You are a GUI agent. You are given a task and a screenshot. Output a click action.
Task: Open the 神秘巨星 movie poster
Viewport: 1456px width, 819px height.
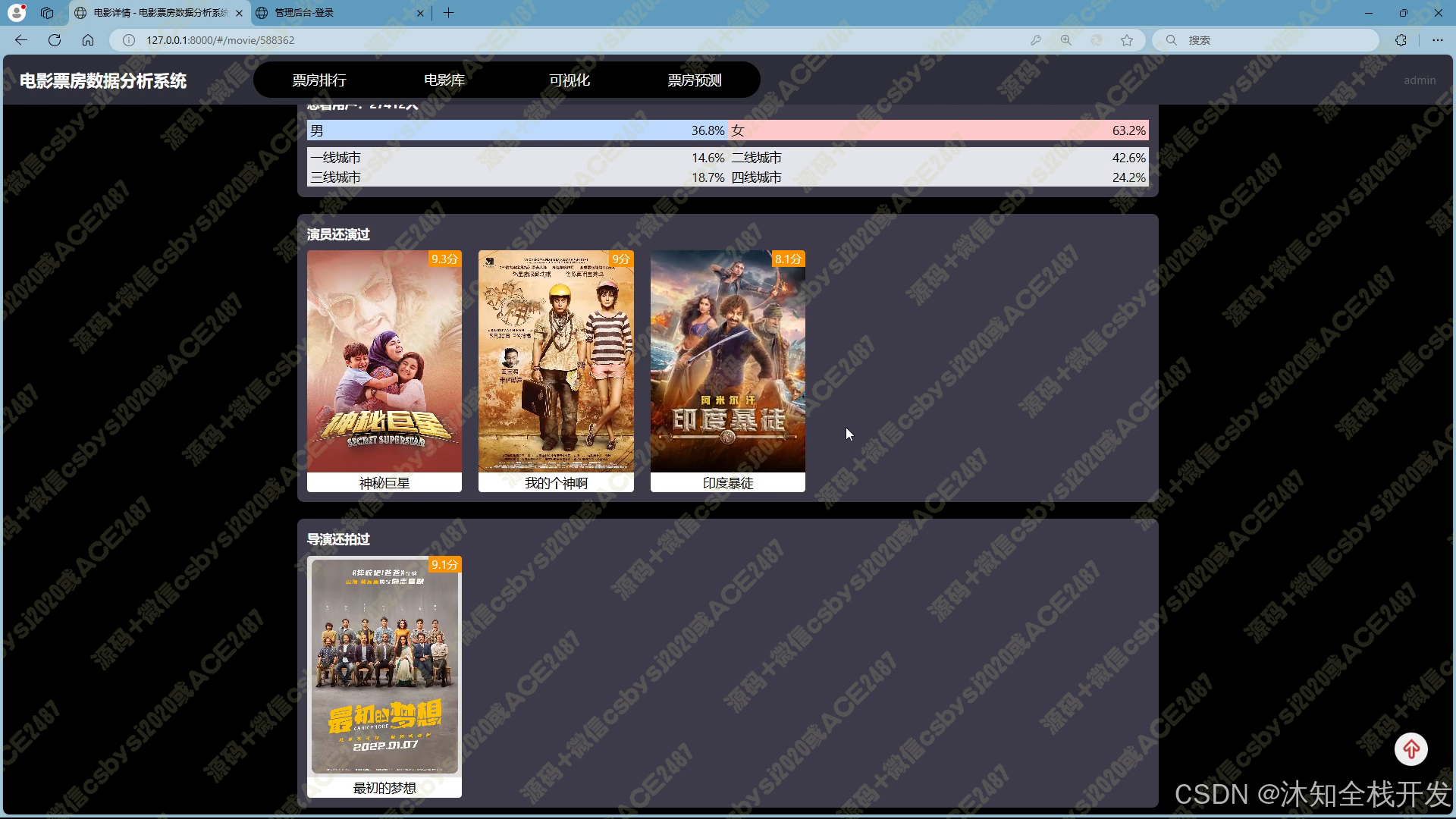click(384, 362)
